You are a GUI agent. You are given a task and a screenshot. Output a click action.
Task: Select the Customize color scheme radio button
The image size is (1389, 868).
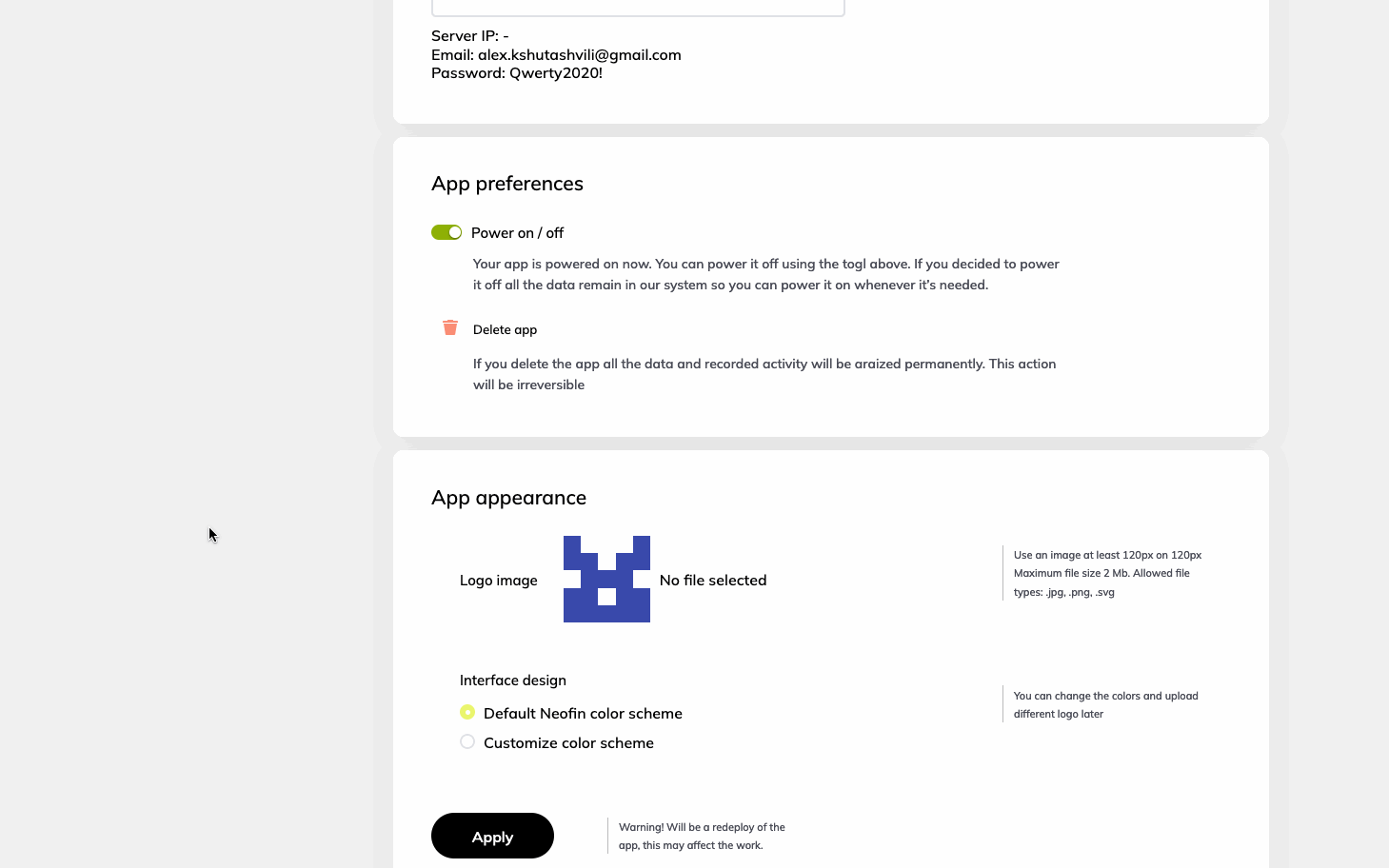click(467, 741)
